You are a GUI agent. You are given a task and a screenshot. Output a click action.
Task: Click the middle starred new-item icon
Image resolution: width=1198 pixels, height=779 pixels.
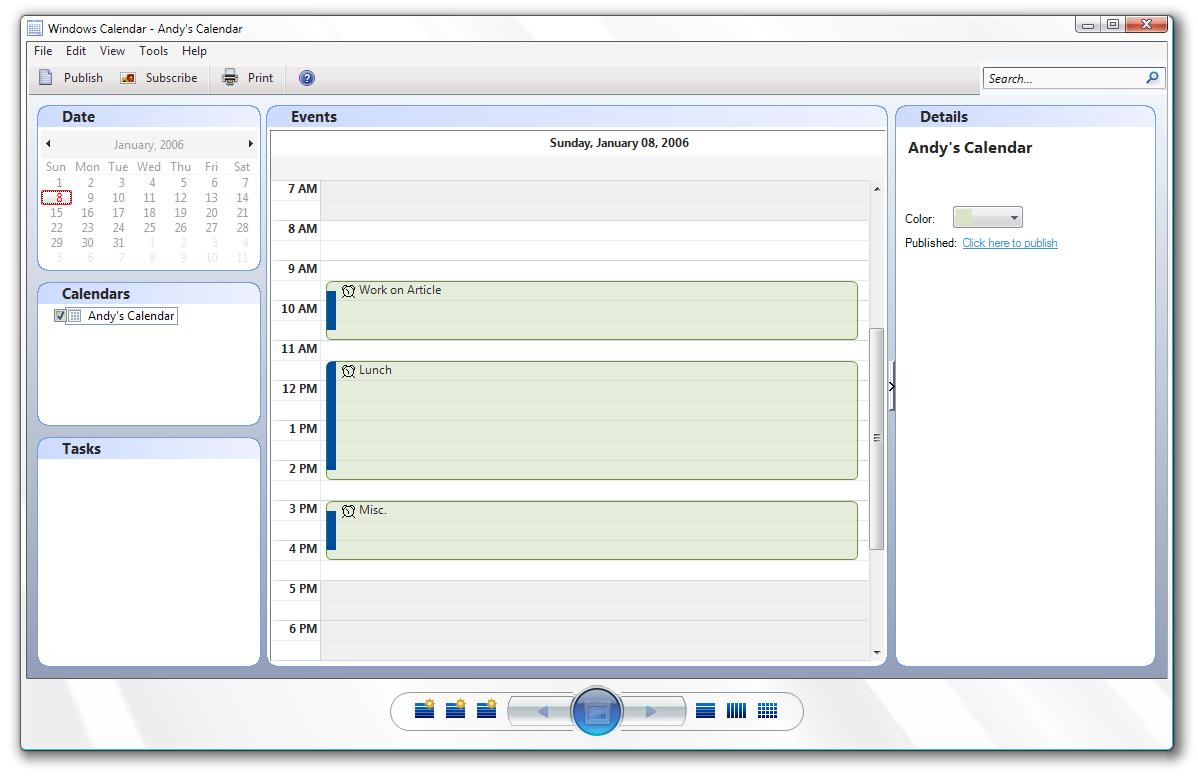click(x=456, y=710)
